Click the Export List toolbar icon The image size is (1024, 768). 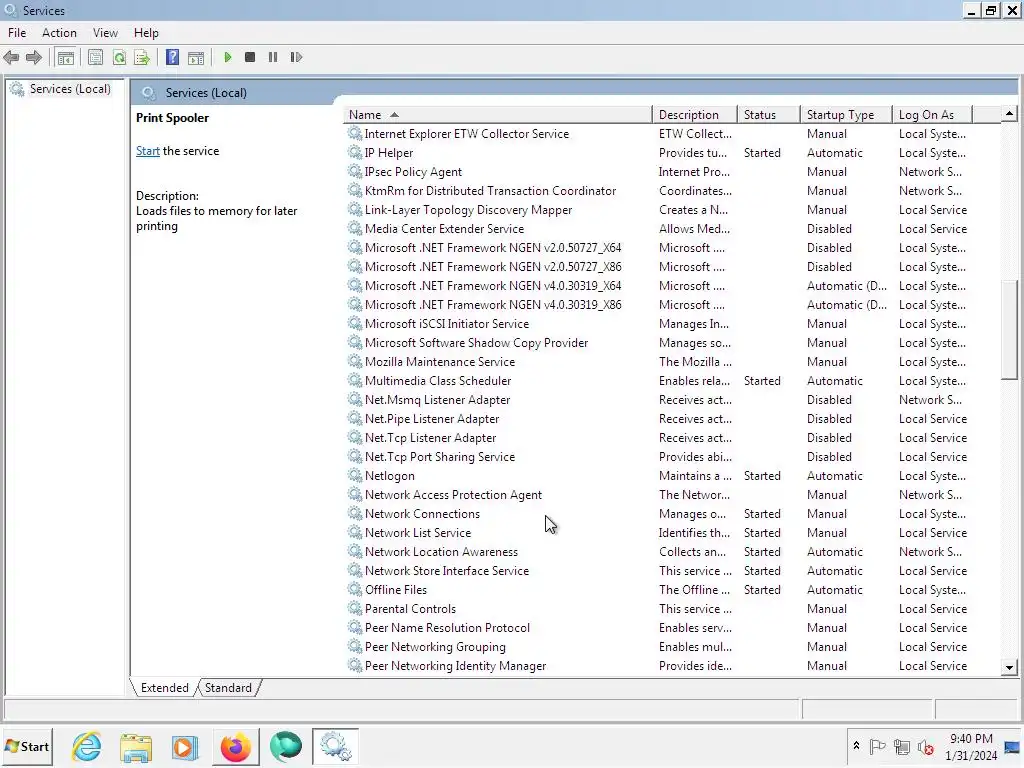142,57
